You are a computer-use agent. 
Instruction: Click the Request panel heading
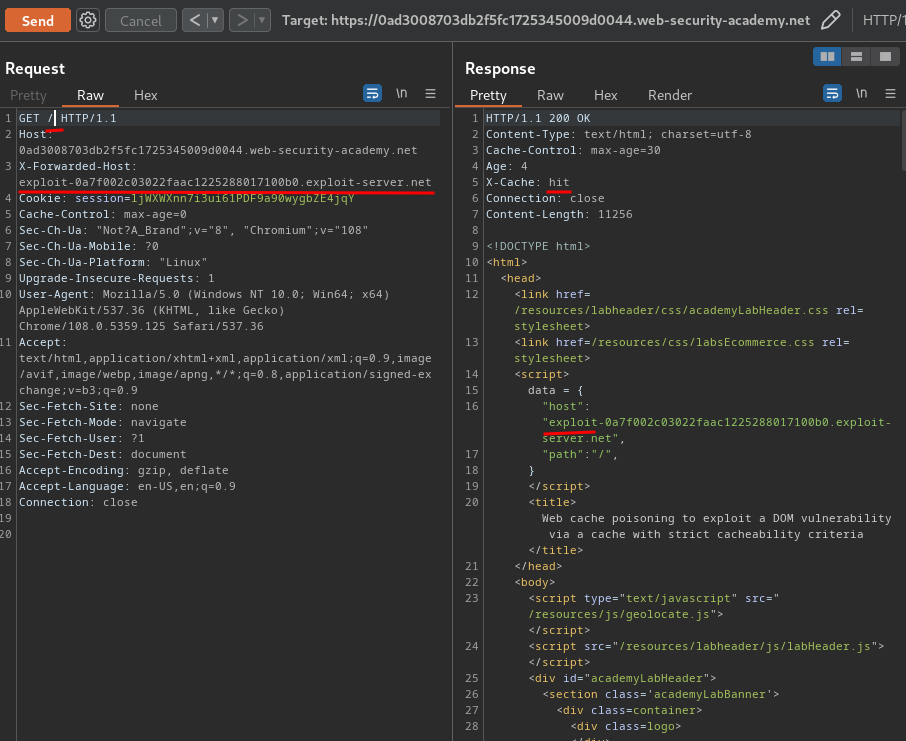click(35, 68)
